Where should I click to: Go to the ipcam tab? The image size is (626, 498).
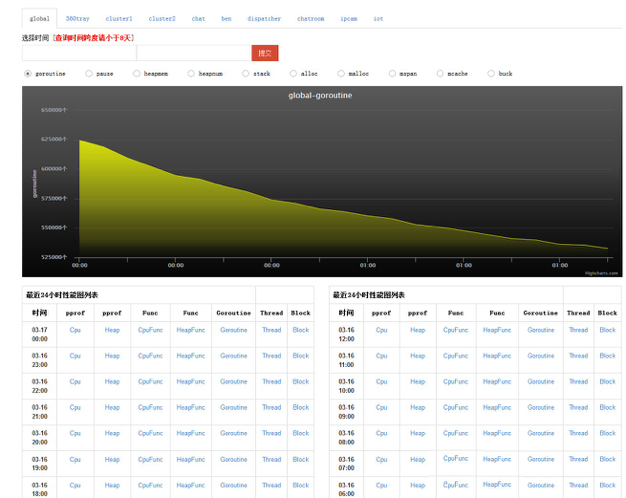pyautogui.click(x=348, y=18)
